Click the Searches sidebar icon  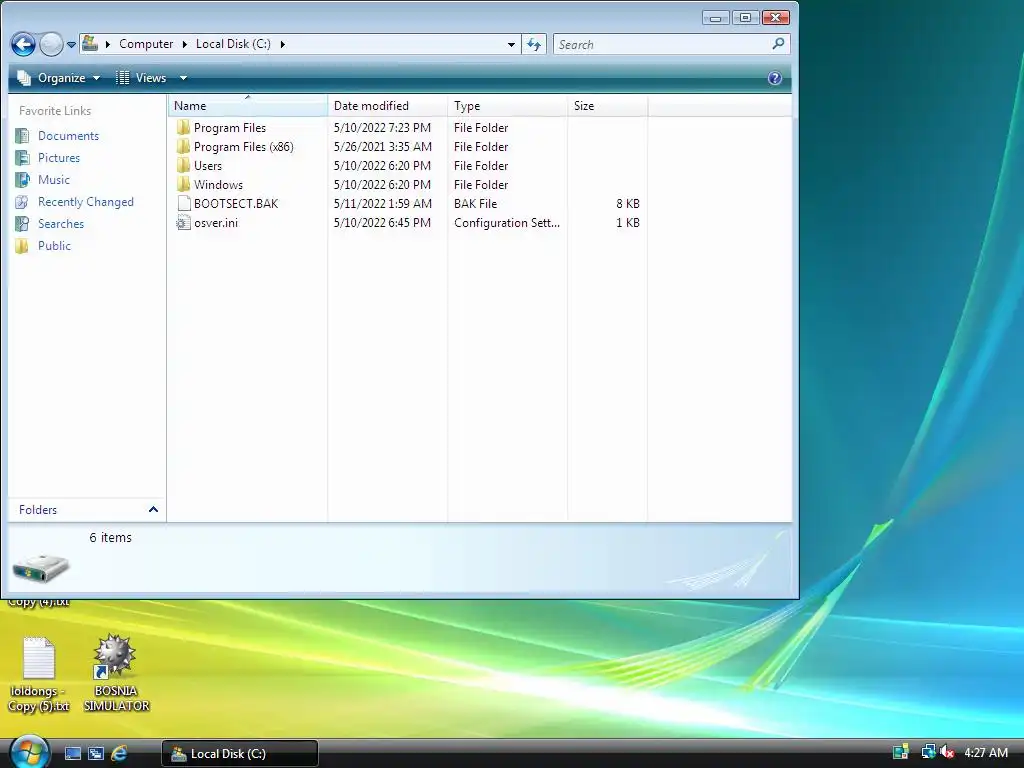tap(22, 224)
